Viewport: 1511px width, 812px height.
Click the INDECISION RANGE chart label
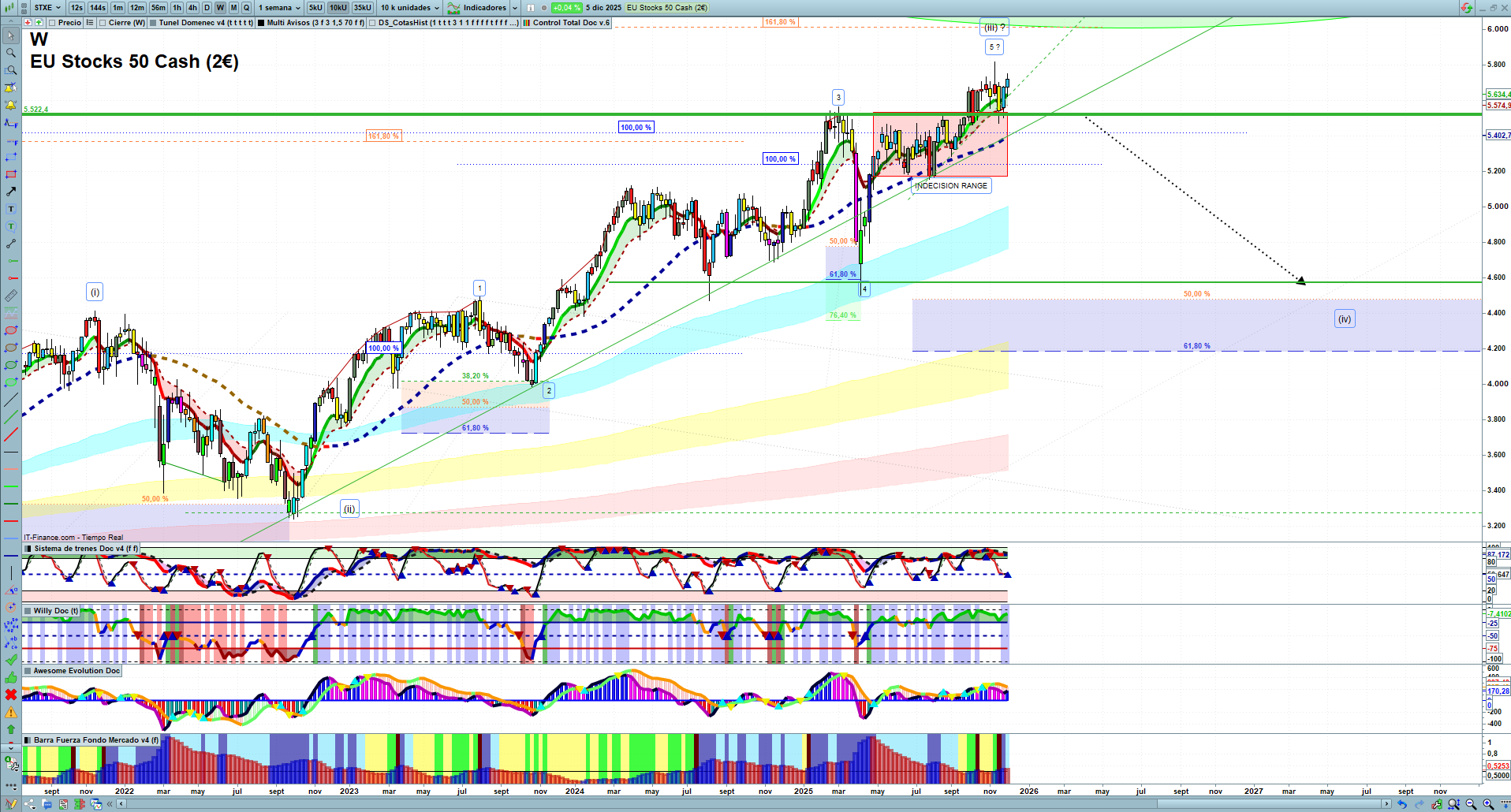pyautogui.click(x=951, y=186)
